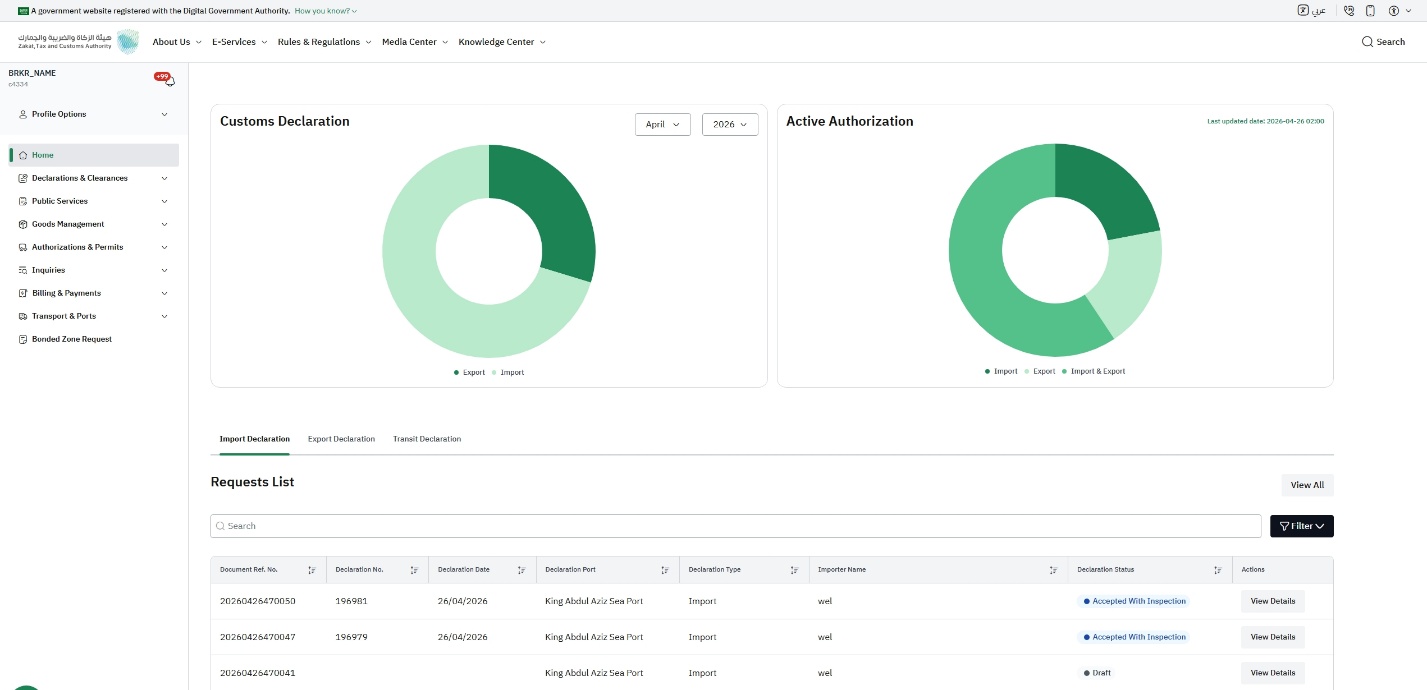
Task: Expand Authorizations & Permits sidebar menu
Action: click(94, 247)
